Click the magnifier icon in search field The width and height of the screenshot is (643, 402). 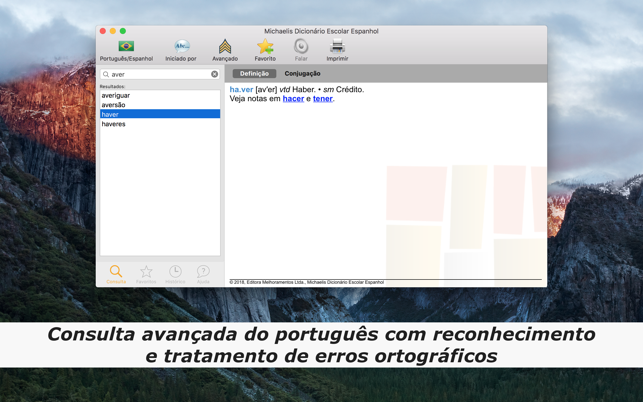[106, 74]
